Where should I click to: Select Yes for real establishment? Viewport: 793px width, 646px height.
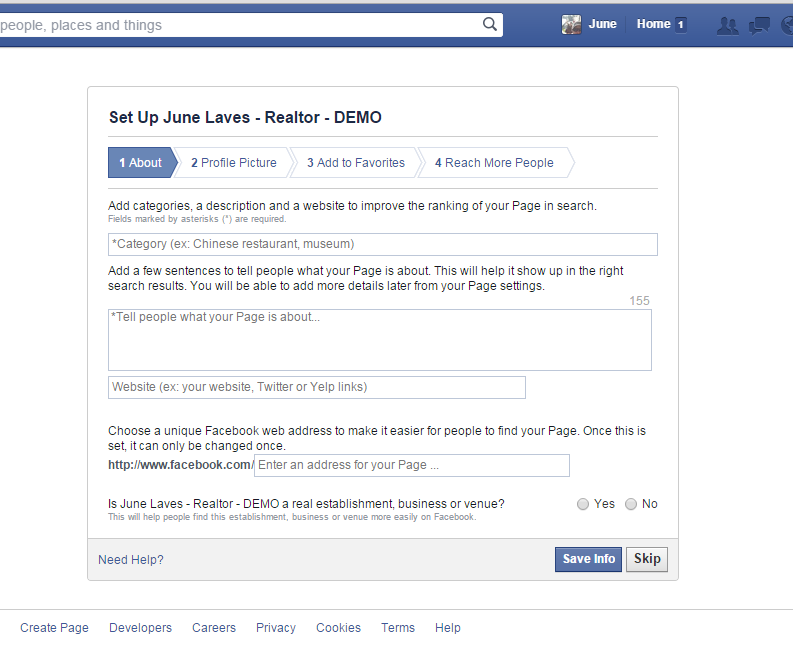click(x=583, y=504)
